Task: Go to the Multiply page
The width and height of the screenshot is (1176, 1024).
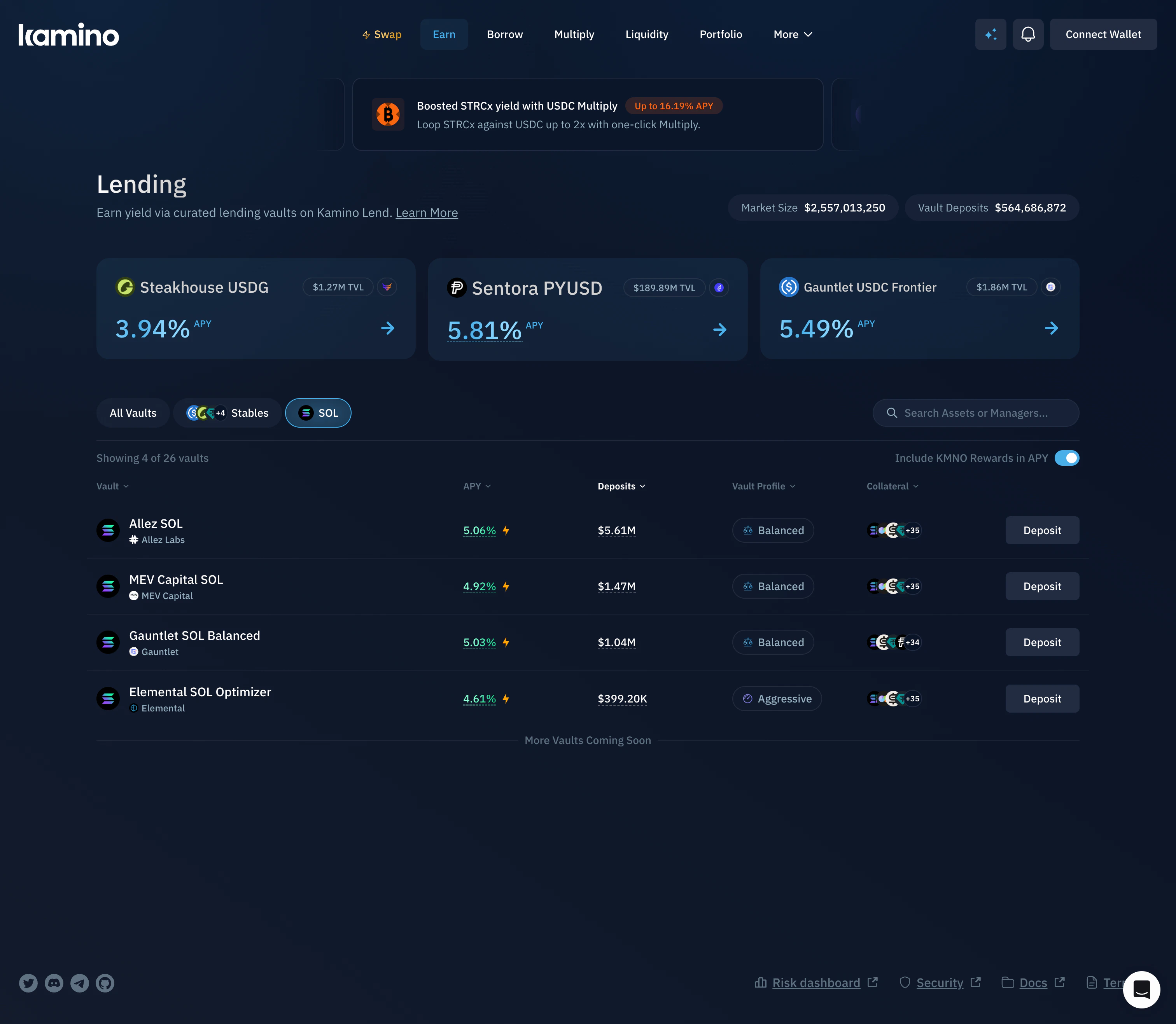Action: 574,34
